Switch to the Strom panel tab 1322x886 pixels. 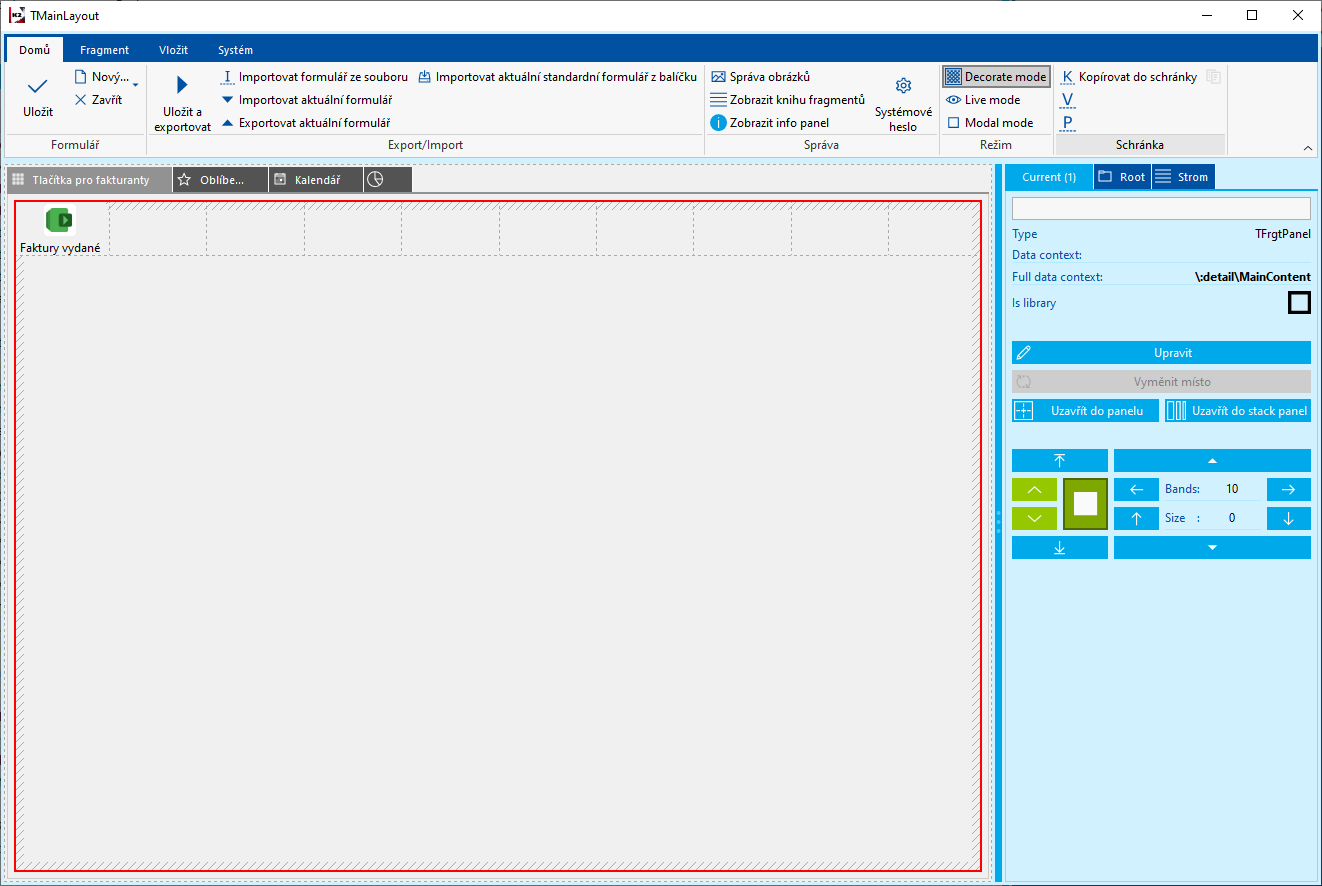coord(1183,177)
